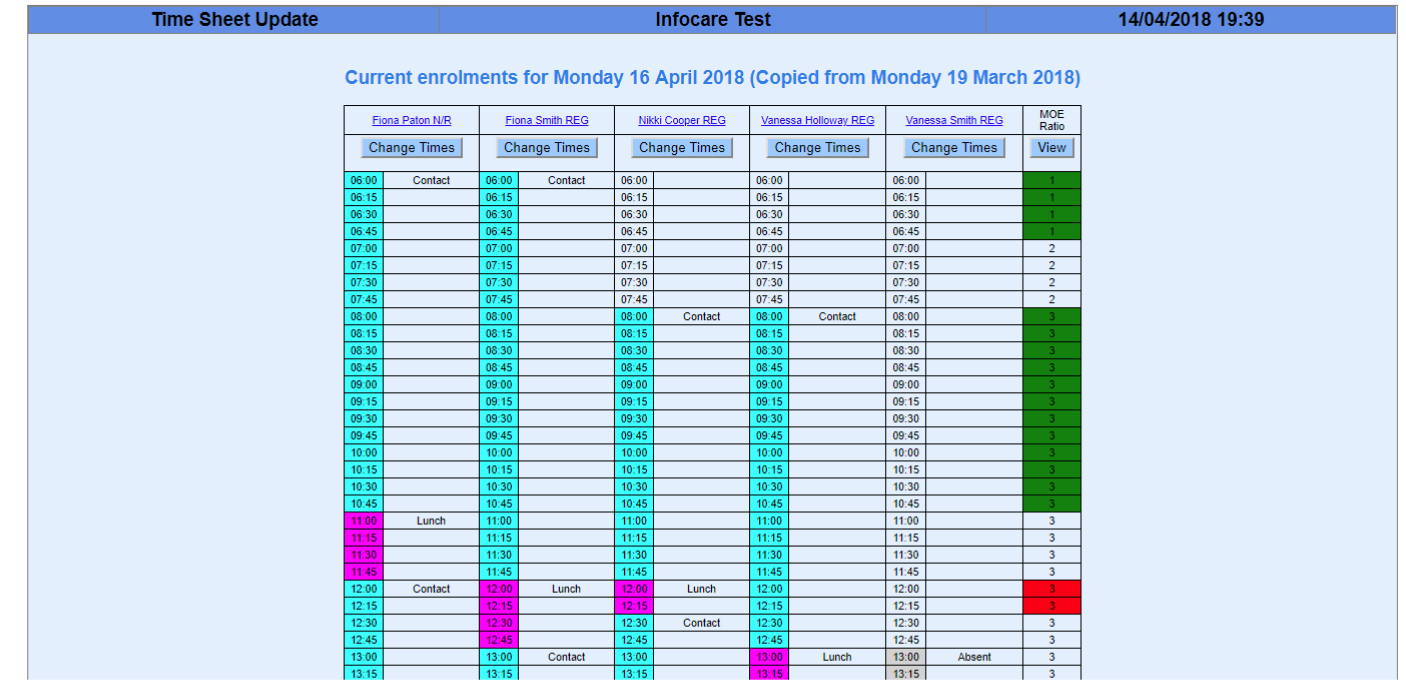Select green MOE ratio cell at 06:00
This screenshot has width=1406, height=680.
[x=1051, y=181]
